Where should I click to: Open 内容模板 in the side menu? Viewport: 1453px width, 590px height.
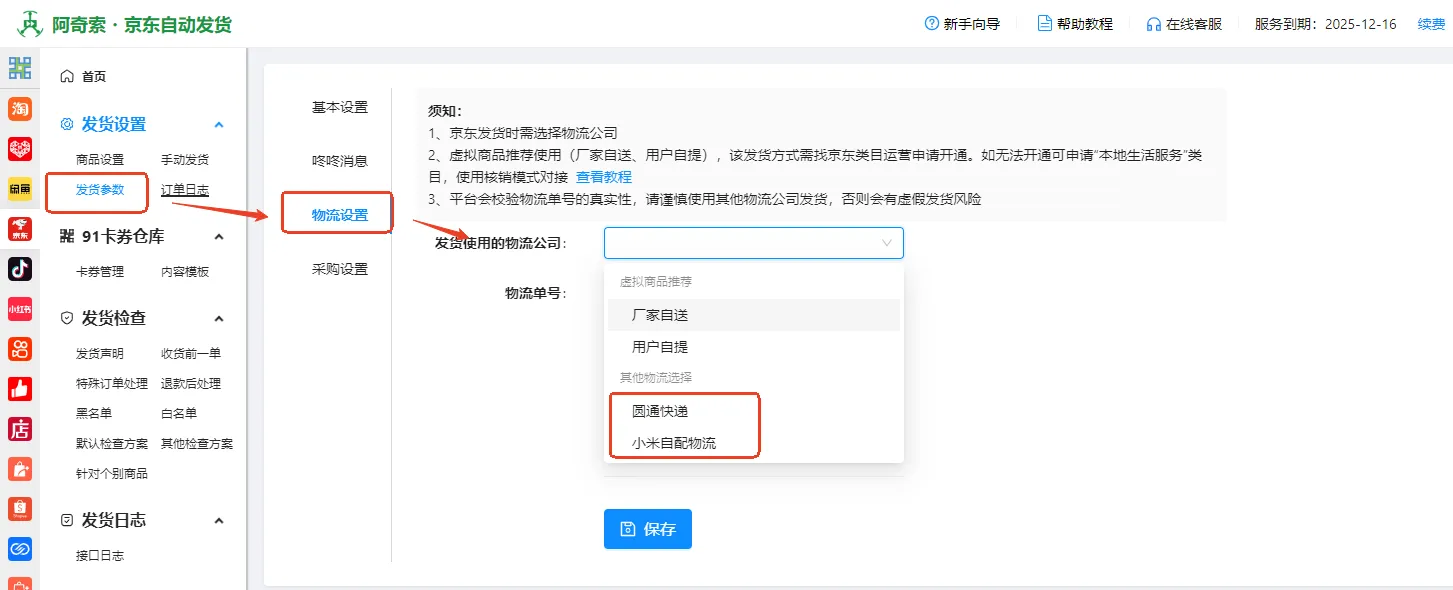tap(185, 272)
